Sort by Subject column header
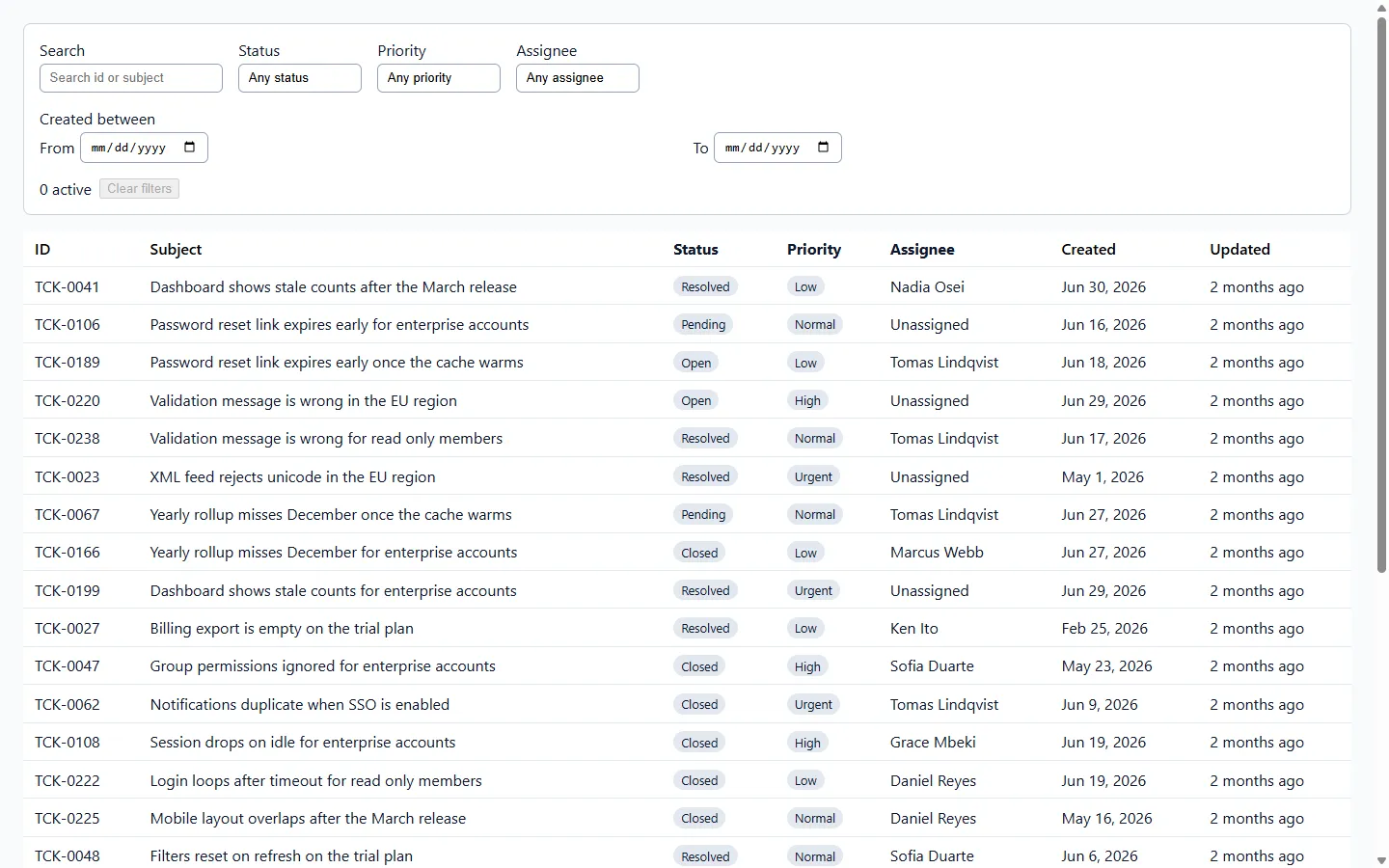This screenshot has width=1389, height=868. [x=176, y=249]
